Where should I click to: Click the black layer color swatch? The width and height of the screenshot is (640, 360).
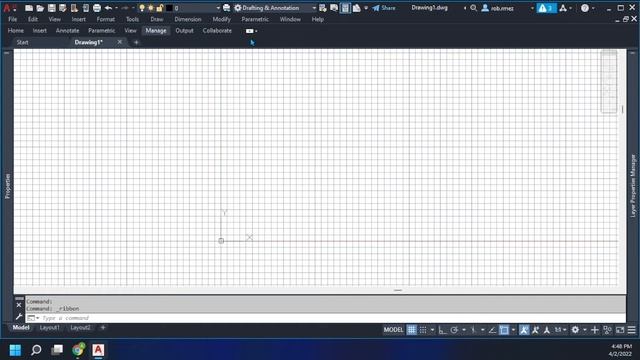169,8
